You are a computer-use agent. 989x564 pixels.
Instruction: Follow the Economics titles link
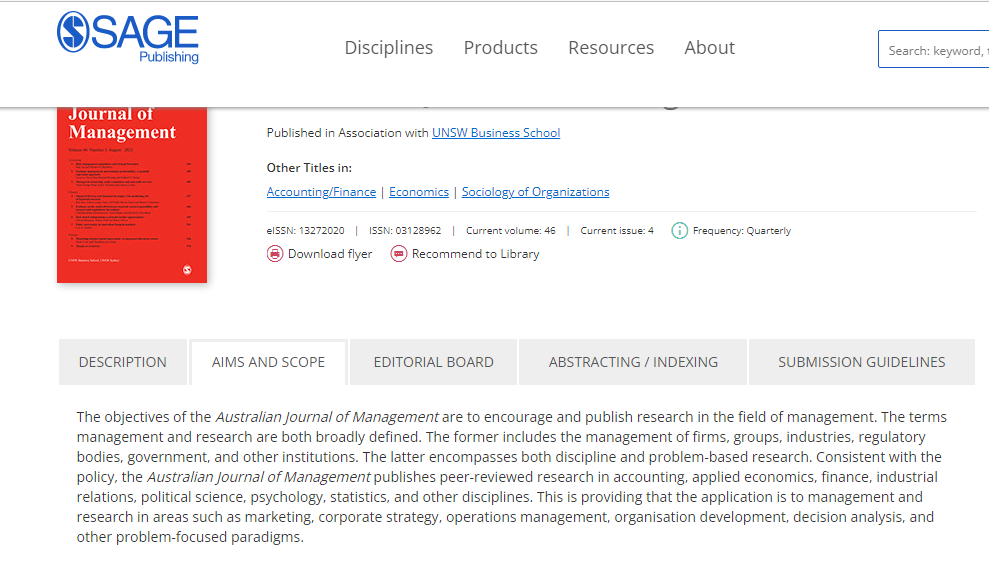(419, 192)
